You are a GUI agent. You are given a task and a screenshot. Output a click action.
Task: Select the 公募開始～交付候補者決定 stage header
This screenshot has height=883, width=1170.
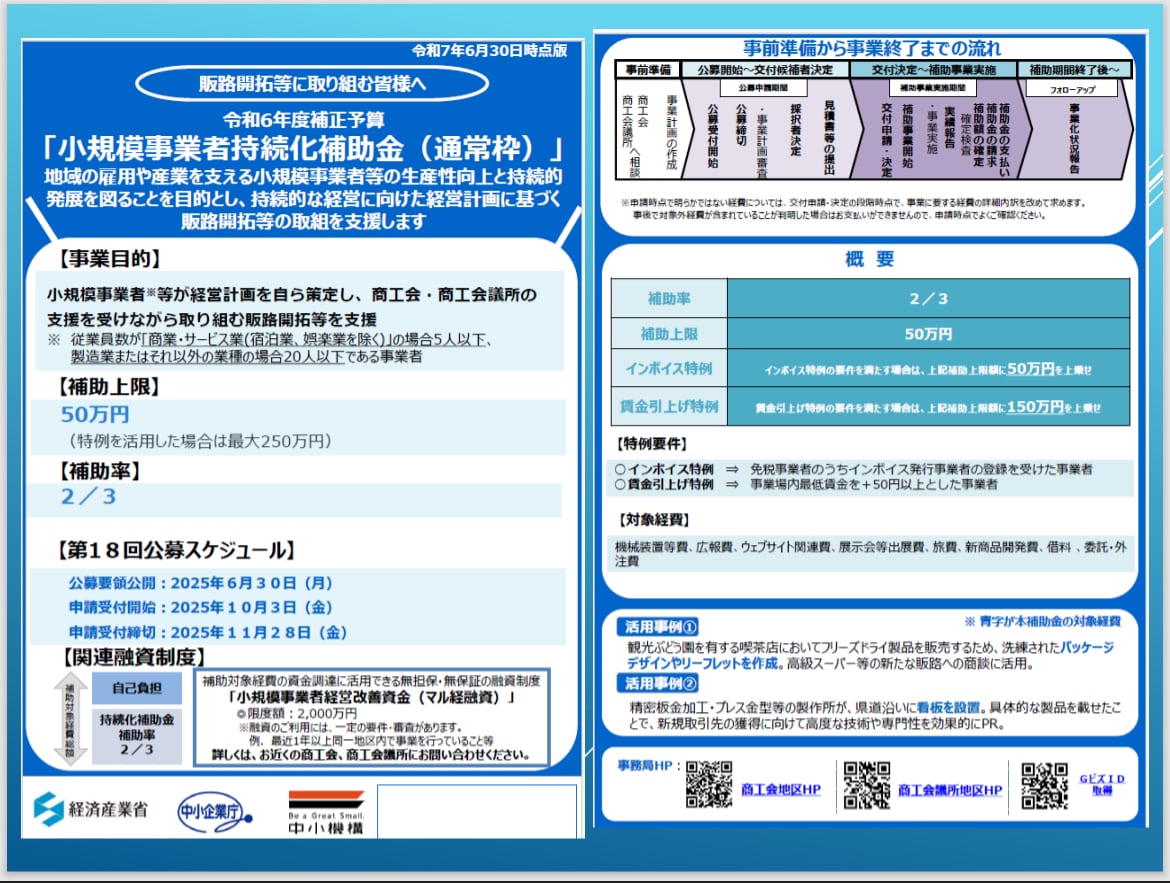coord(765,69)
